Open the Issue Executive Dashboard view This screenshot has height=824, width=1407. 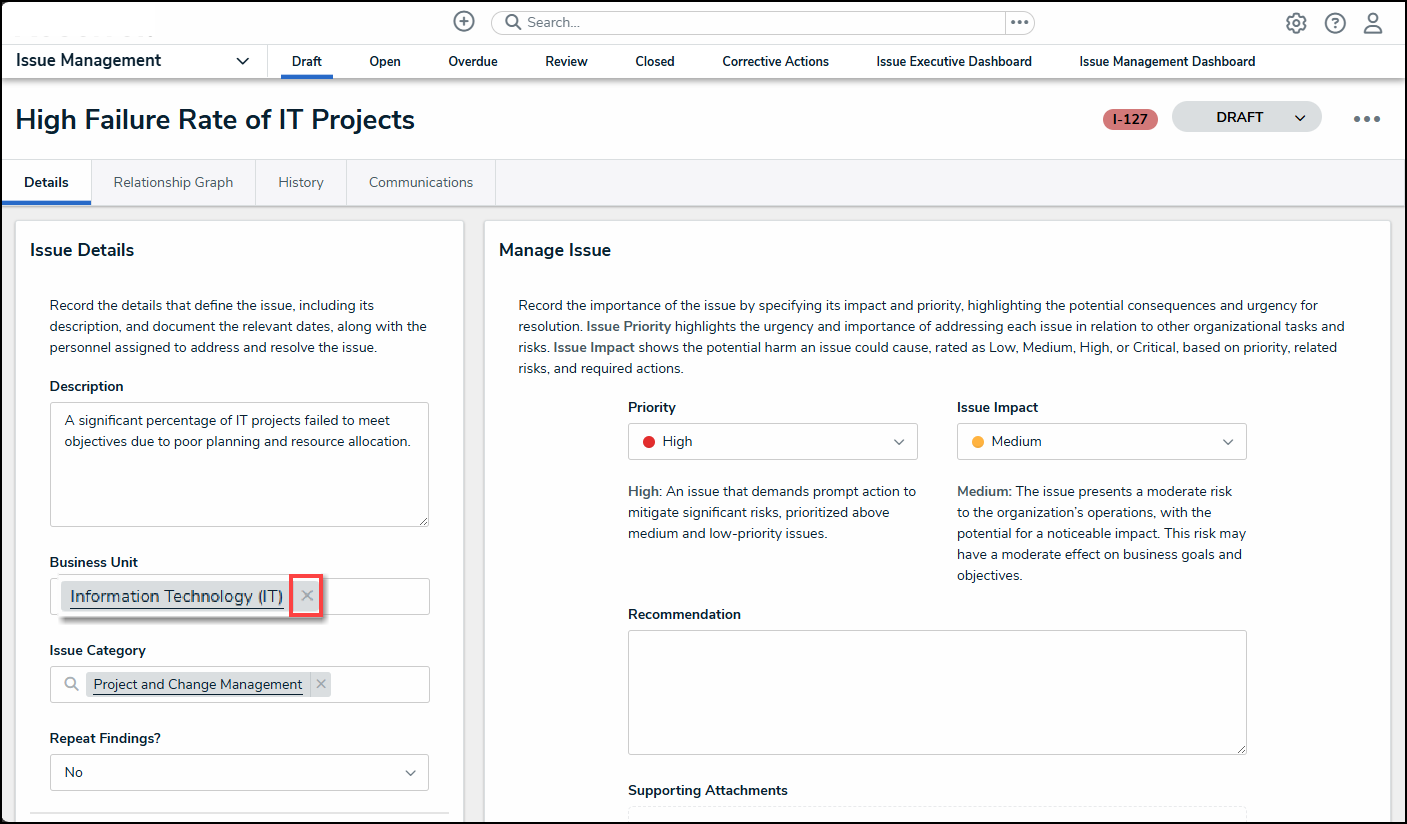click(x=954, y=61)
